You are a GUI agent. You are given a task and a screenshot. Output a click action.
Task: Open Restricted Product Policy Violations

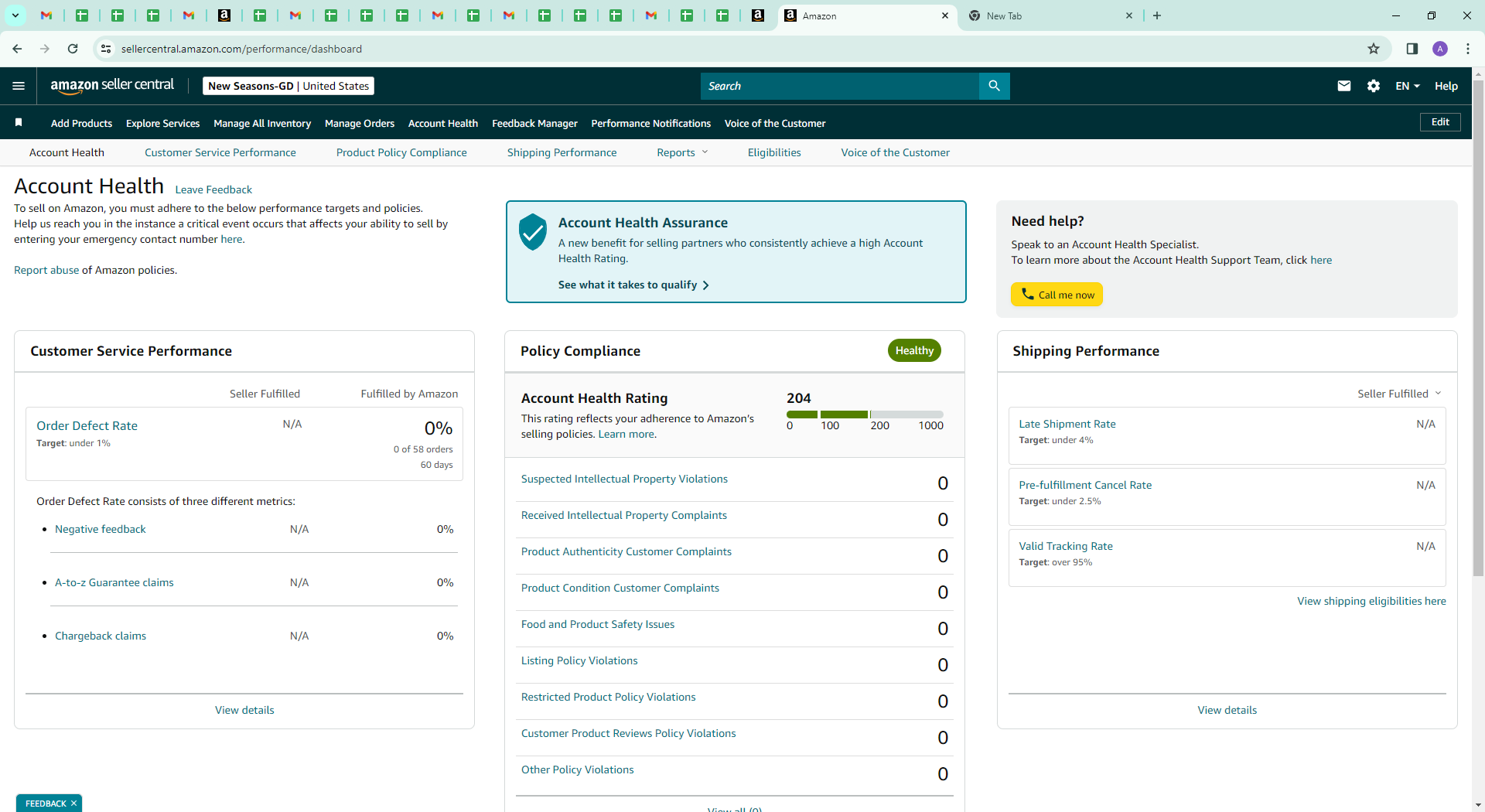point(609,697)
